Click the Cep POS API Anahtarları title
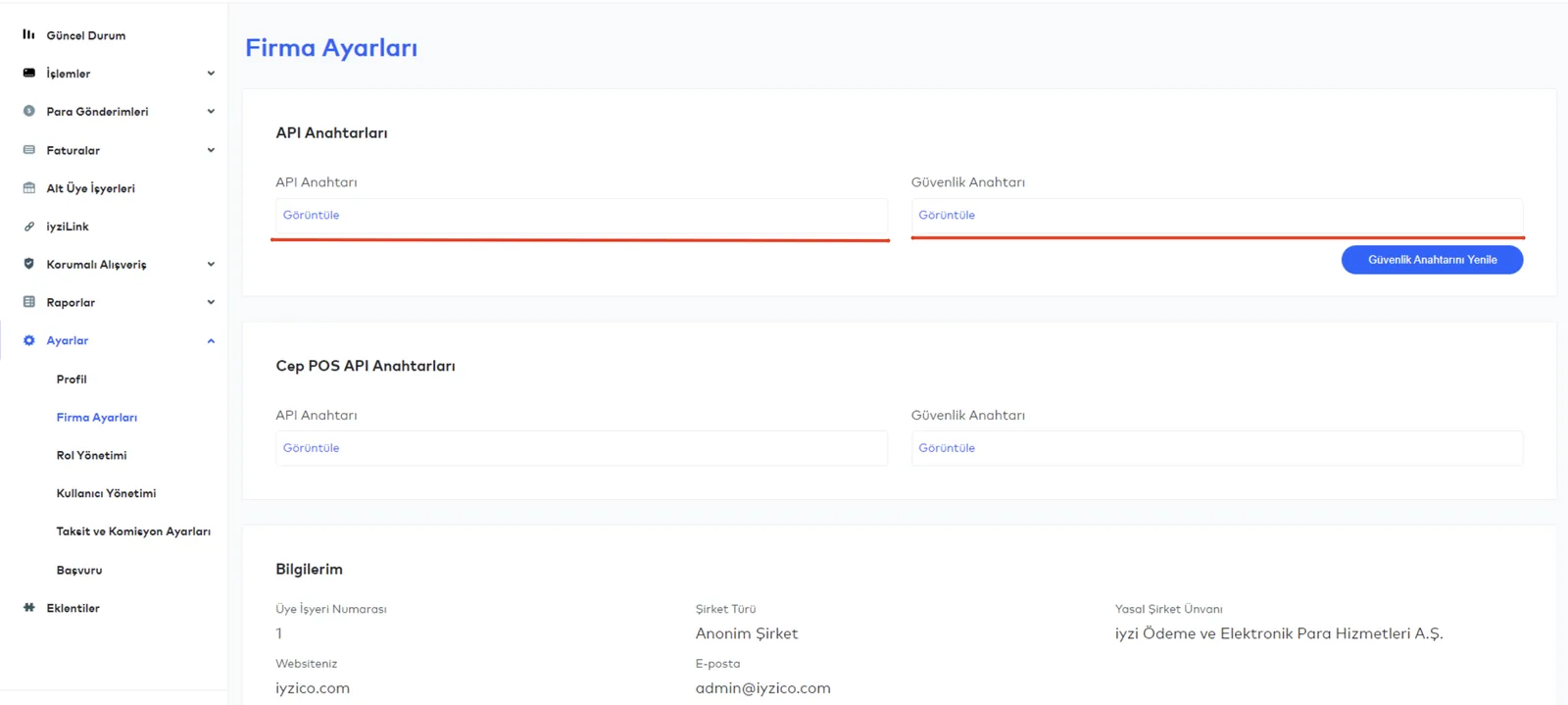This screenshot has width=1568, height=705. 366,366
